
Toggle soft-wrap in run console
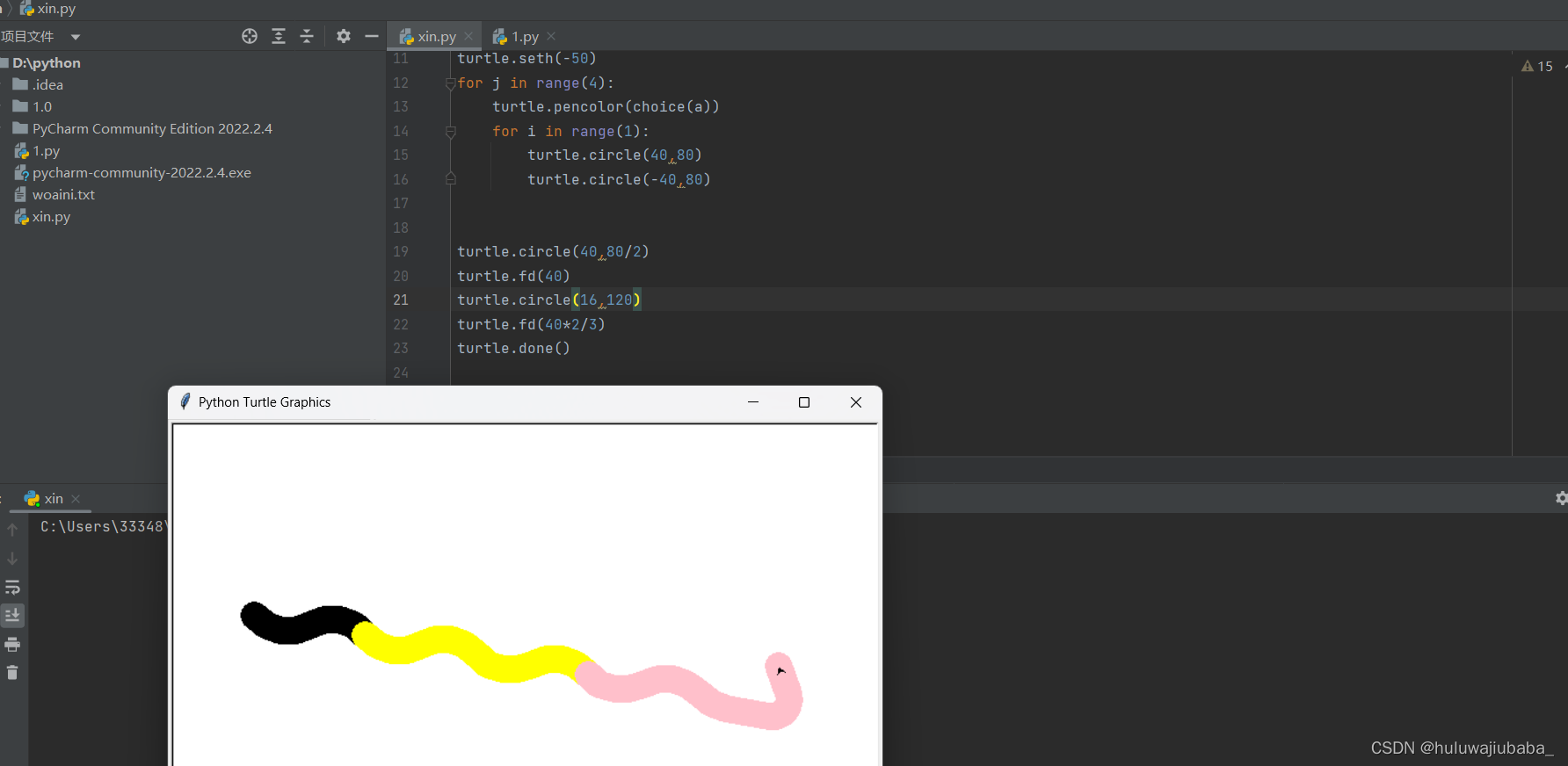[12, 587]
